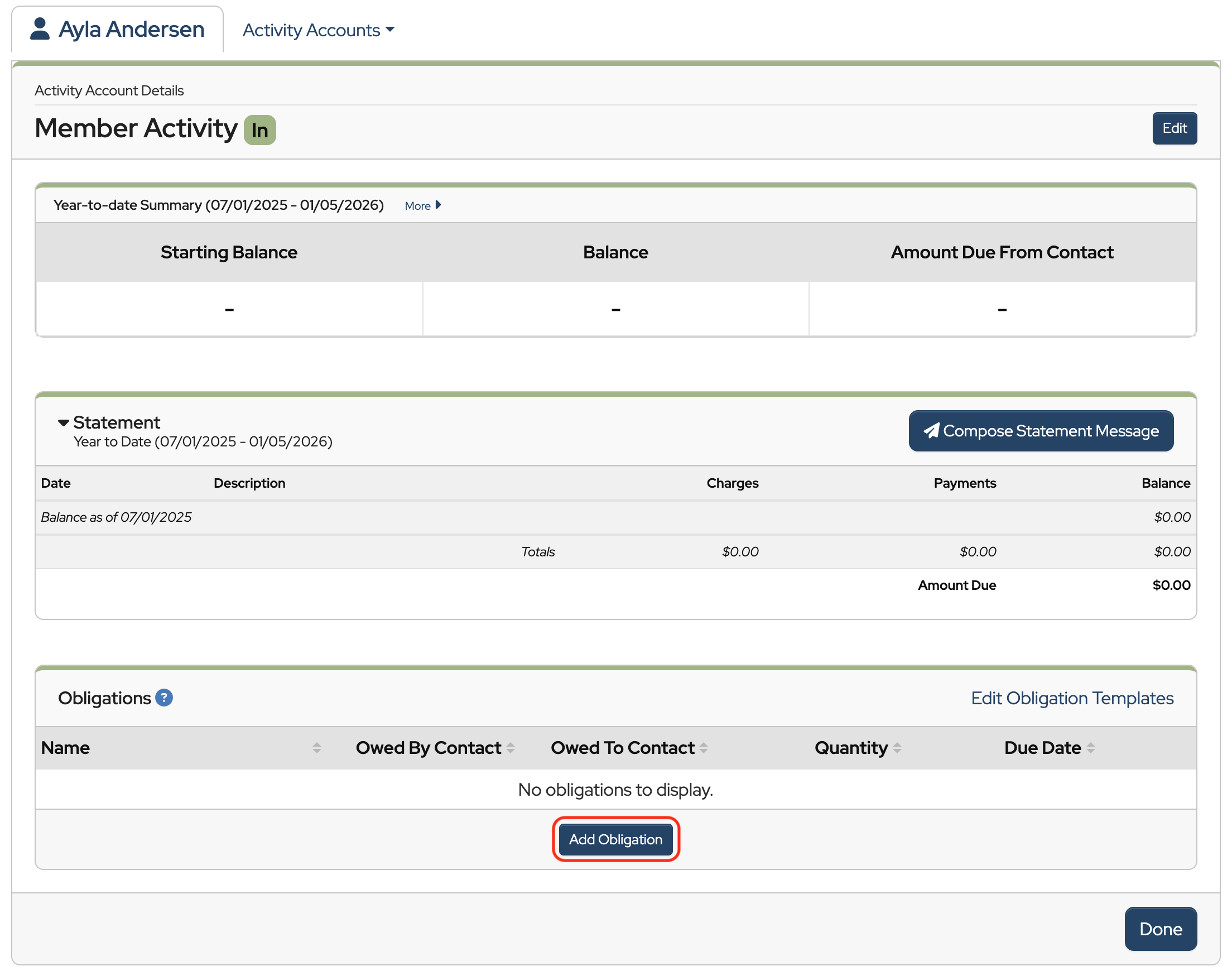Collapse the Statement section triangle

pyautogui.click(x=63, y=422)
